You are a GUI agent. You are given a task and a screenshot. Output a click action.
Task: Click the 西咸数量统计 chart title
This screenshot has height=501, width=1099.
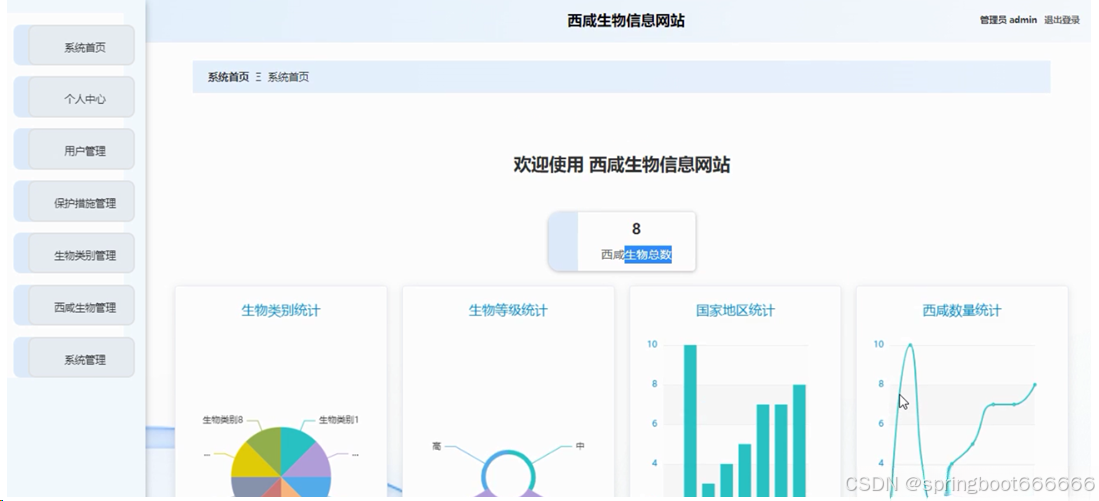click(x=962, y=310)
